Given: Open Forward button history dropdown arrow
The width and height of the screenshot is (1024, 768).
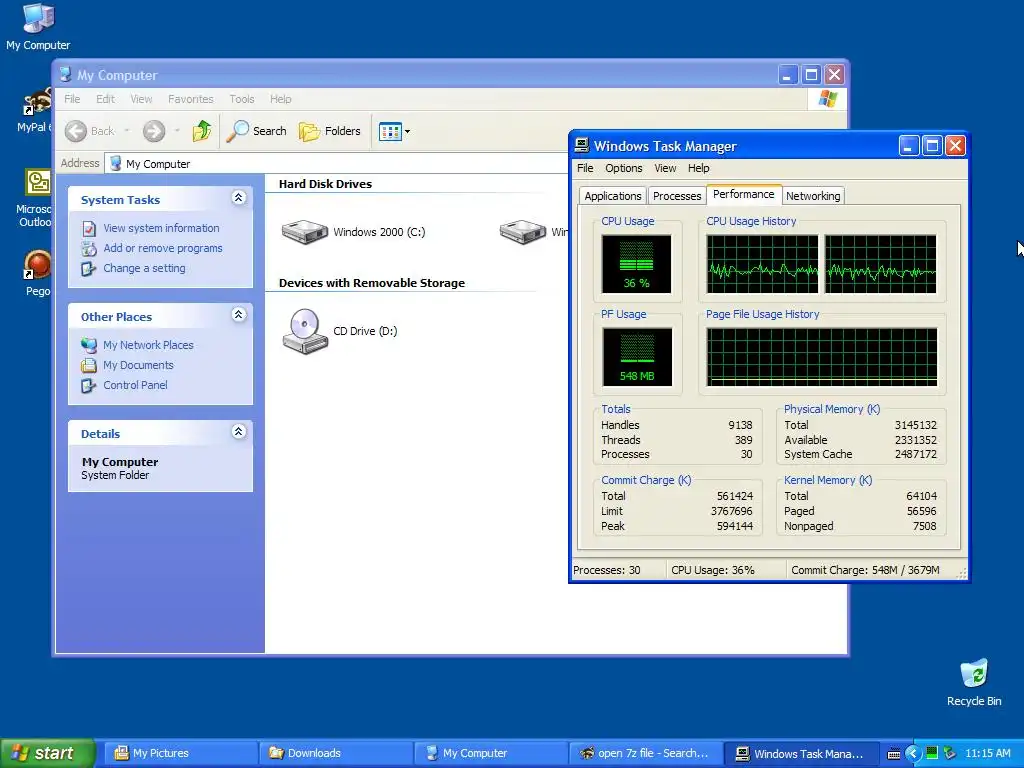Looking at the screenshot, I should click(177, 131).
